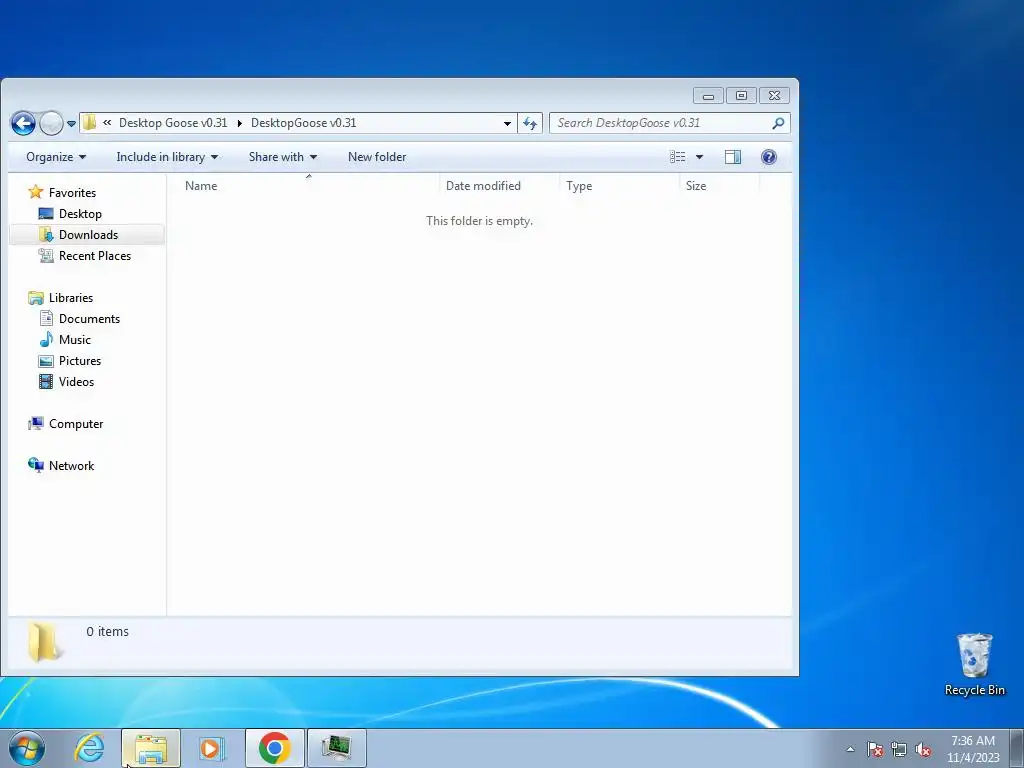Open Pictures library
Viewport: 1024px width, 768px height.
pos(80,360)
